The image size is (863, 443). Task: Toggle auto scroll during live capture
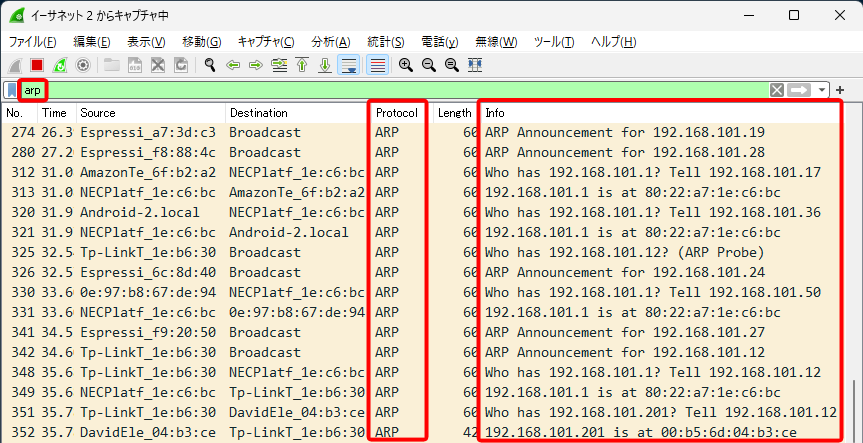coord(348,65)
